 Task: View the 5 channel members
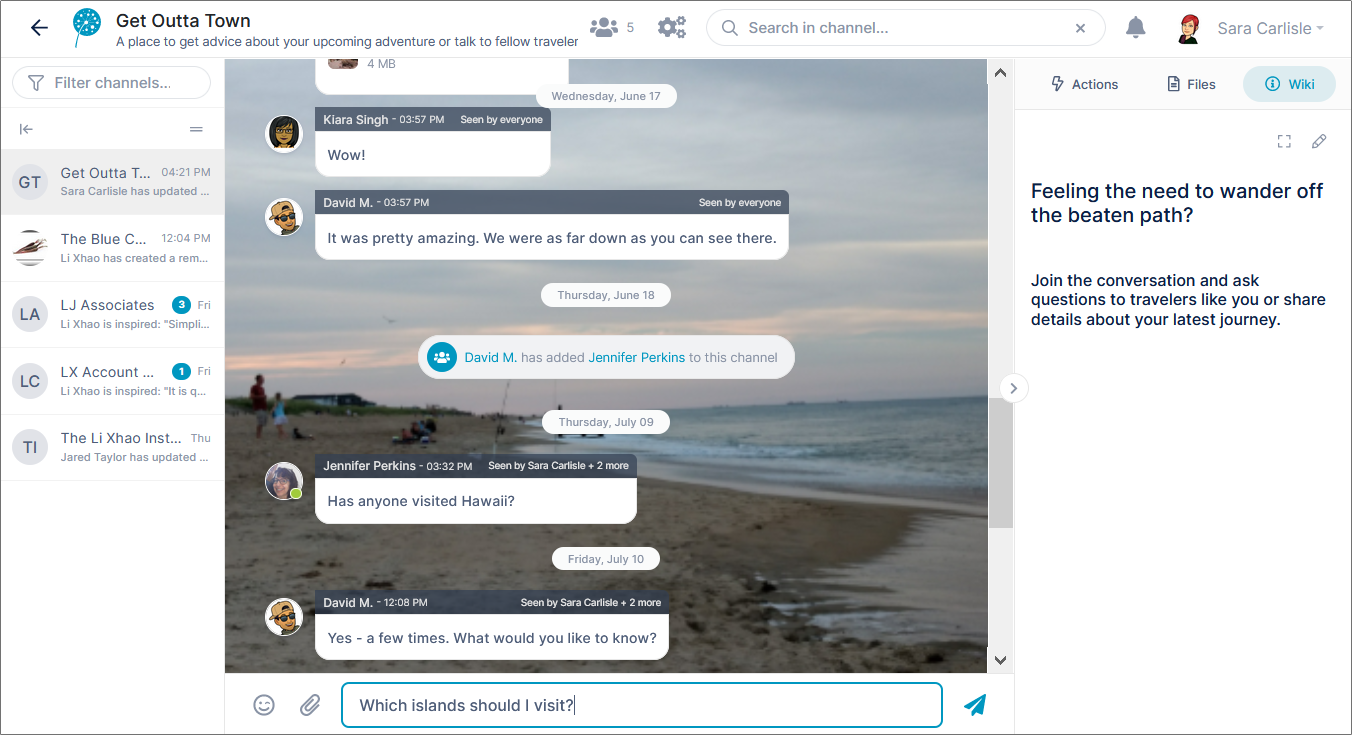coord(612,28)
